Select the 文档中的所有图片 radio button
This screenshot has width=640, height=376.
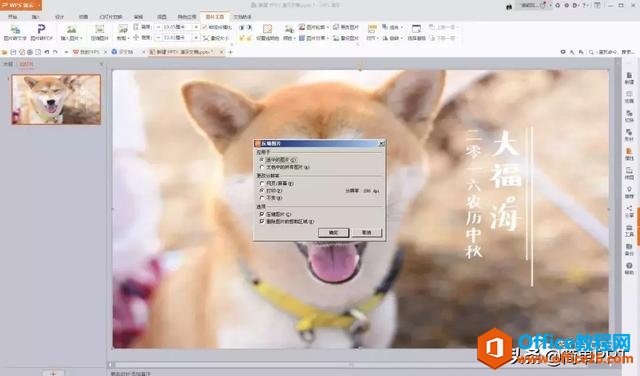(x=262, y=167)
